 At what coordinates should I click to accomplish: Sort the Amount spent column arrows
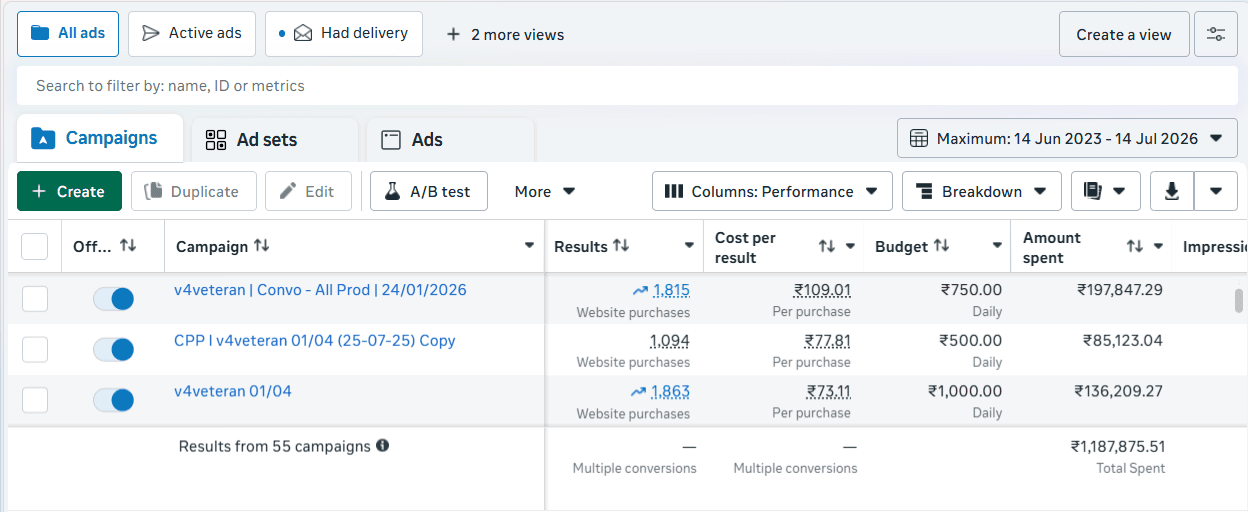(1135, 246)
